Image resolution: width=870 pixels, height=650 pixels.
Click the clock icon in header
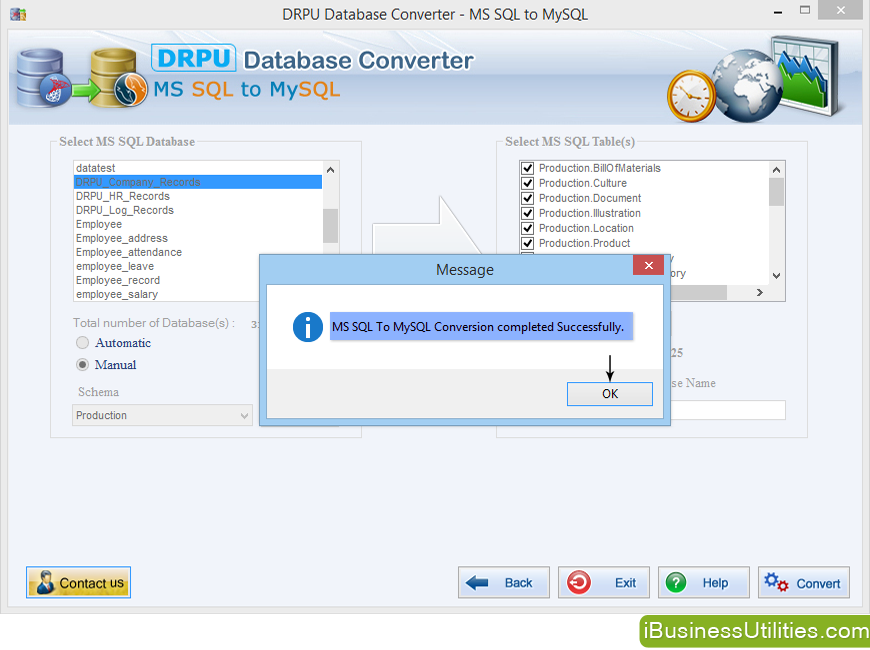point(691,96)
